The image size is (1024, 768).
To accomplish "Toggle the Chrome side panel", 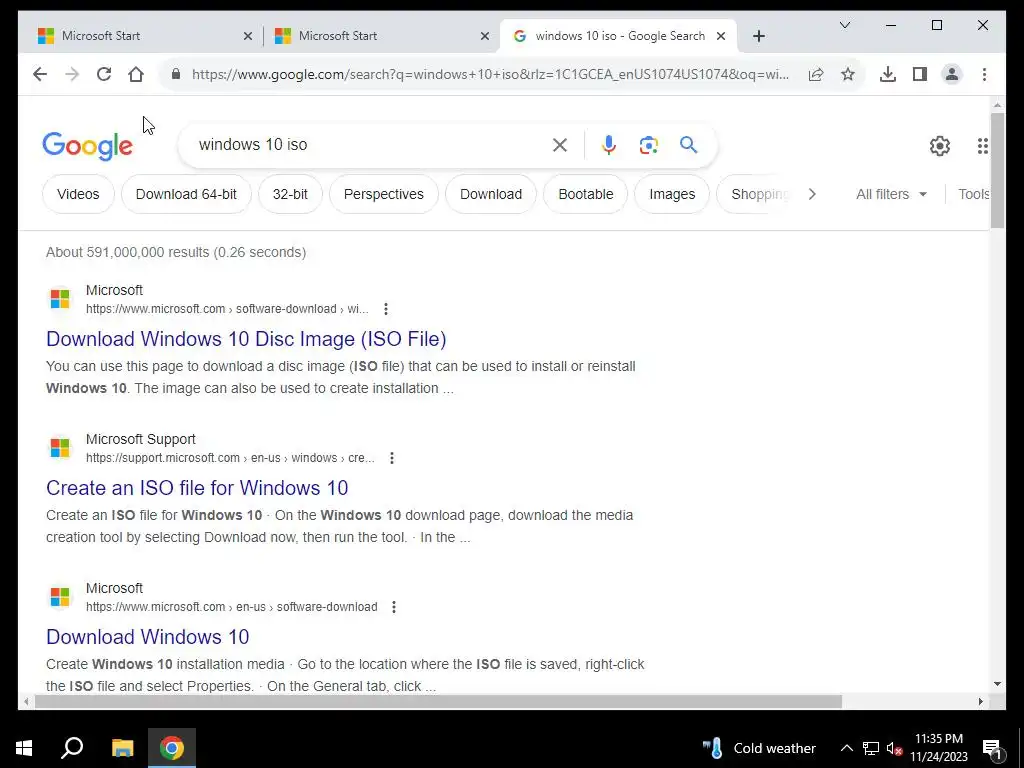I will tap(920, 74).
